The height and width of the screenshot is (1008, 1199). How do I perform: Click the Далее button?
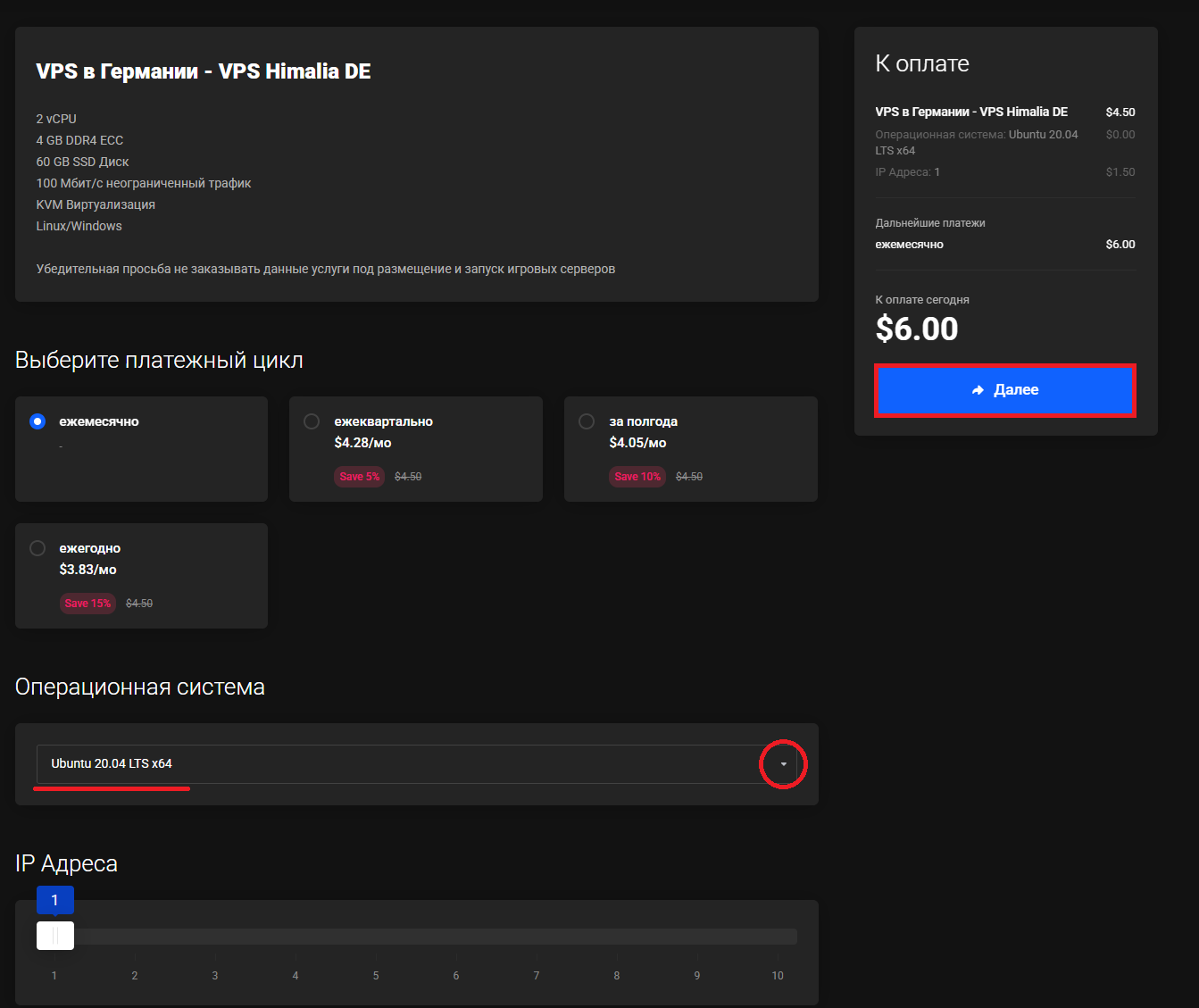pos(1005,390)
